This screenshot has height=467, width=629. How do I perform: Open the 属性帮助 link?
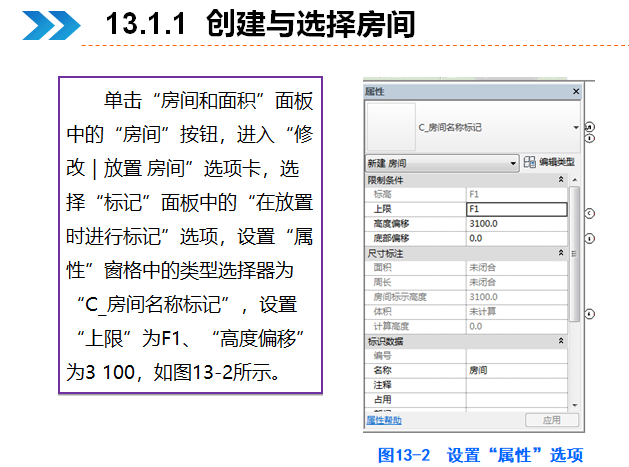[384, 420]
